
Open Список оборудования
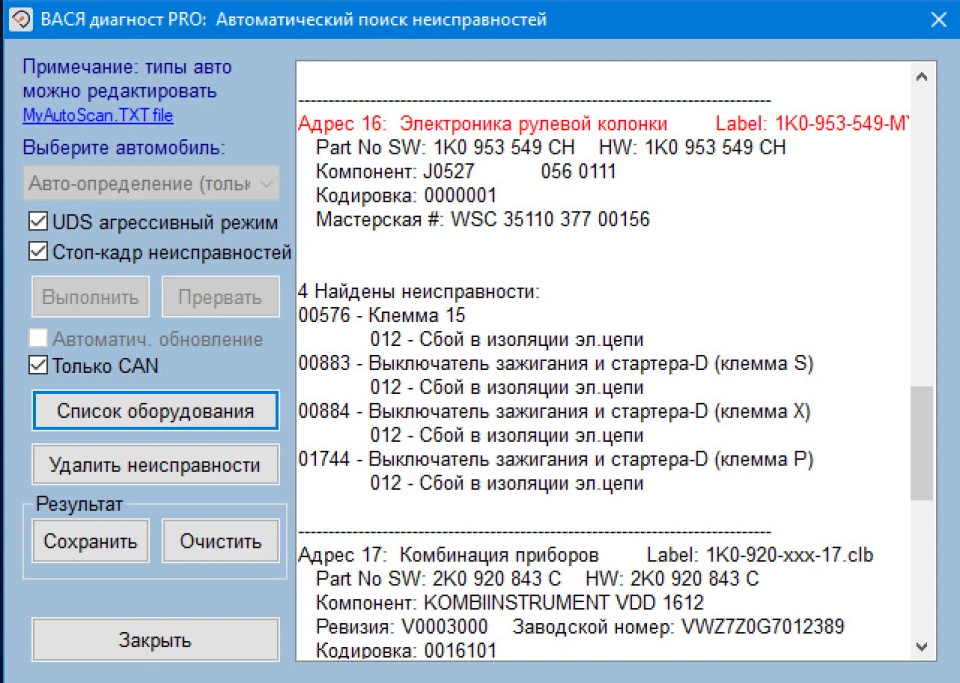pos(156,411)
